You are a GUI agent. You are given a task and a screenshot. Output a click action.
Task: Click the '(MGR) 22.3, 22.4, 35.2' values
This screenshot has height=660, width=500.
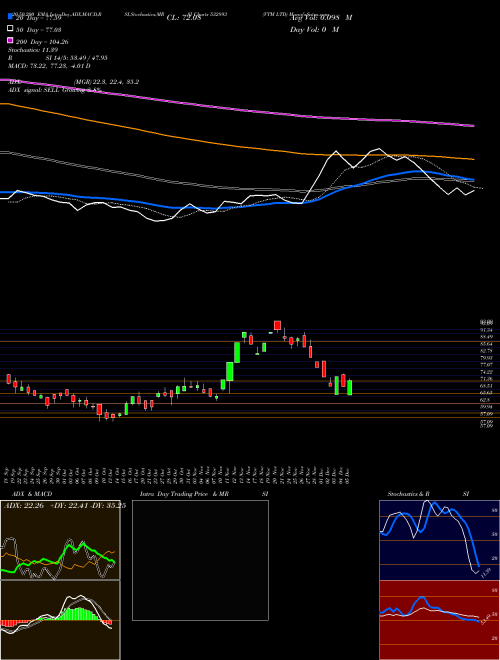[106, 82]
